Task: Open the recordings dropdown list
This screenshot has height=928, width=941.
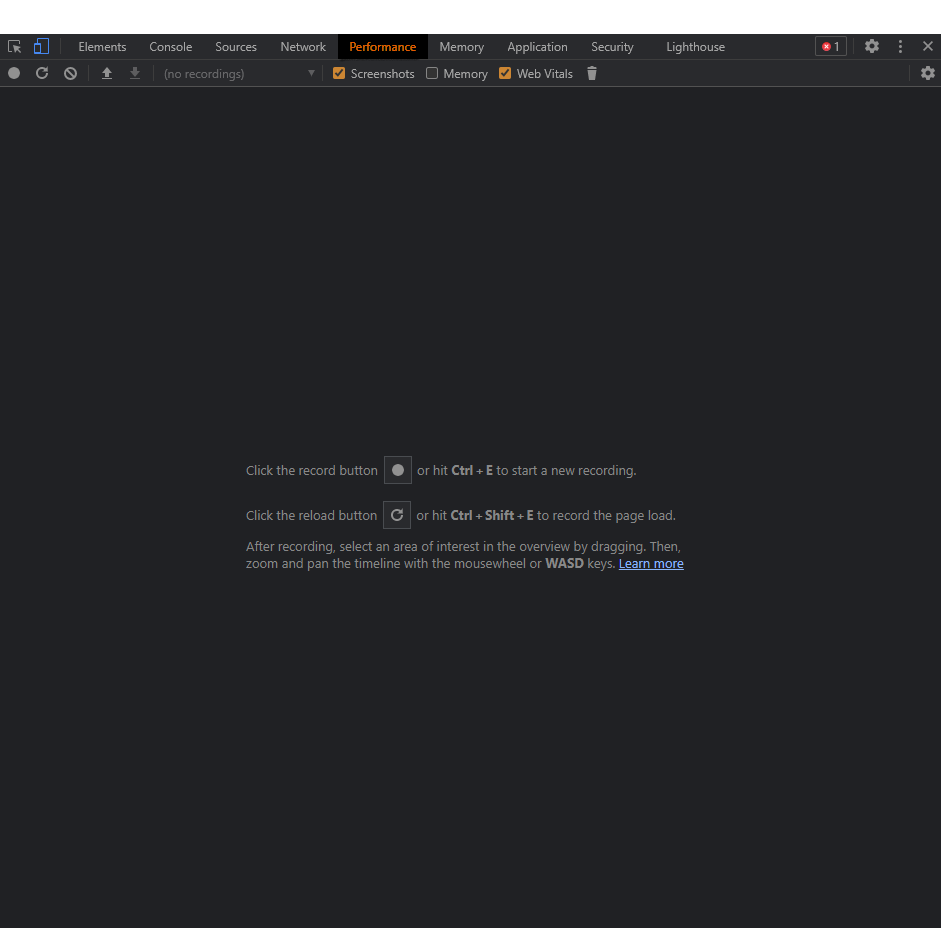Action: (239, 74)
